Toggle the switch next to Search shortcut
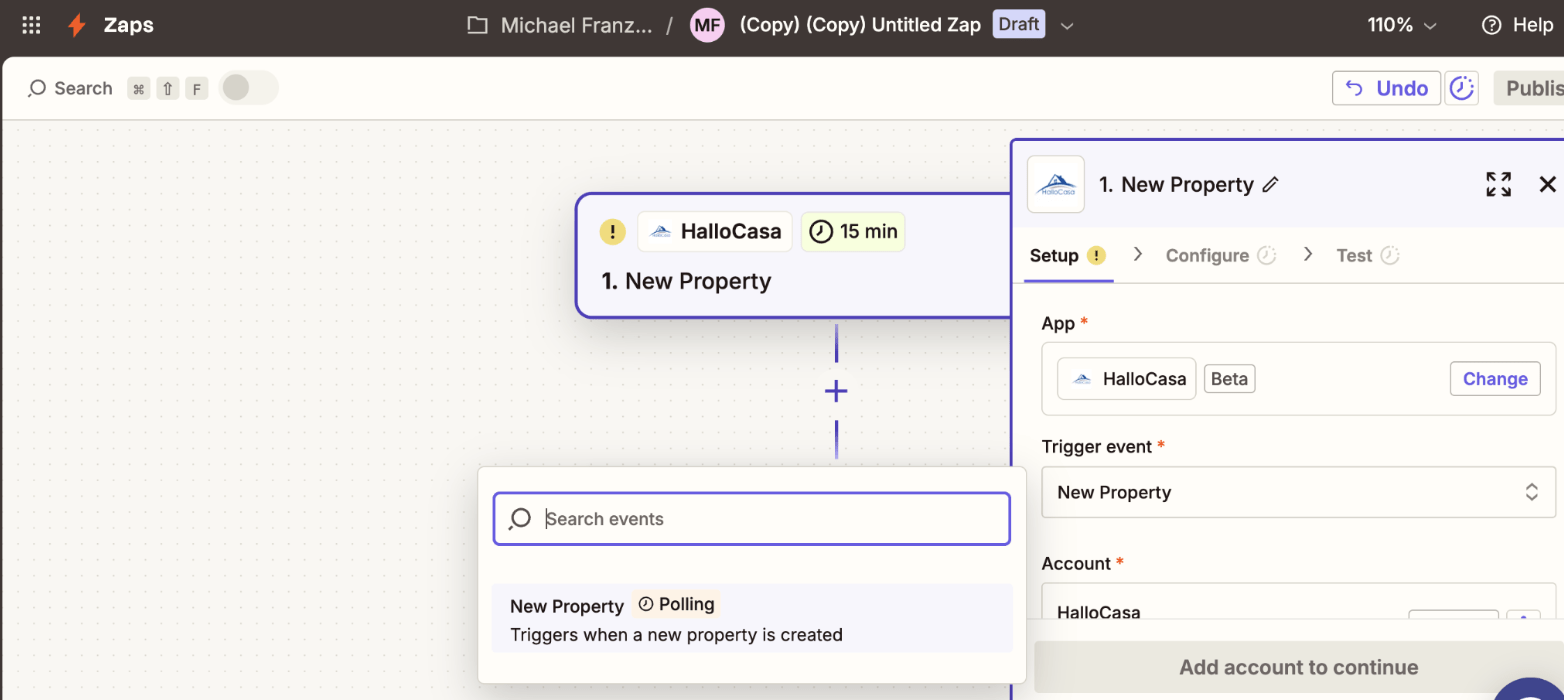 click(248, 88)
